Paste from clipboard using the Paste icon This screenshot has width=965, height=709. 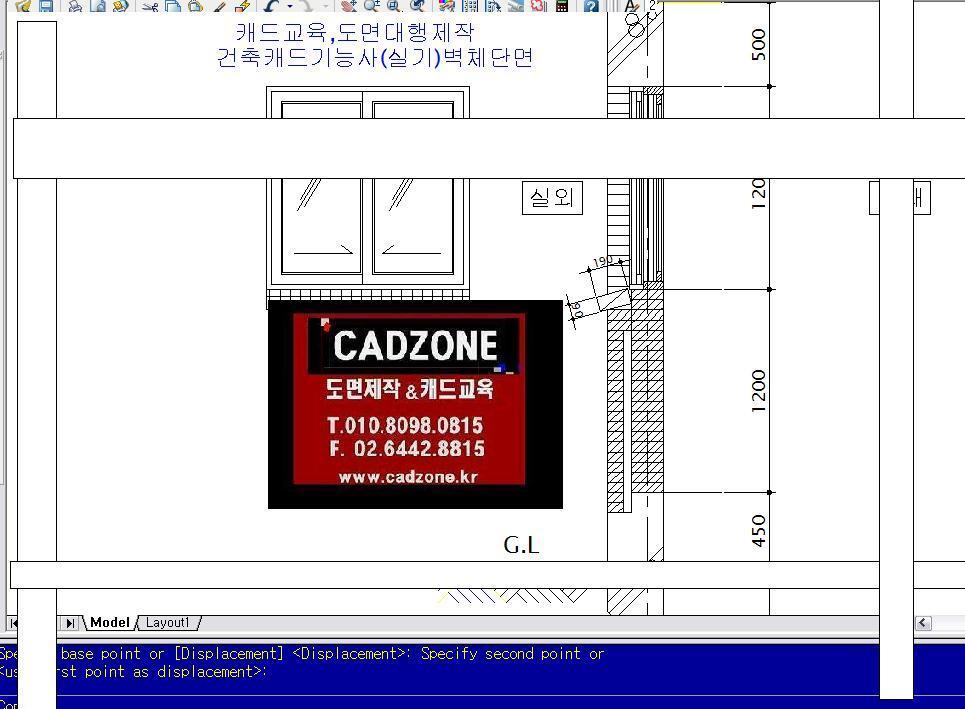(x=195, y=6)
